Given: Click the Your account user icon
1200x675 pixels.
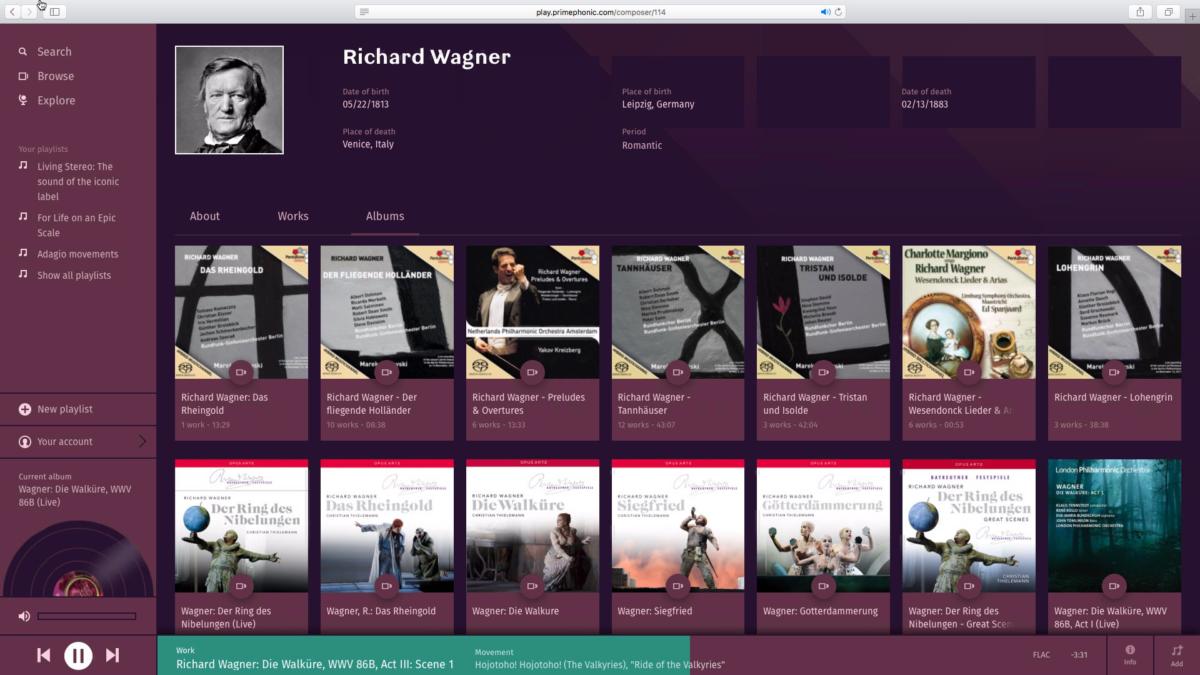Looking at the screenshot, I should click(25, 441).
